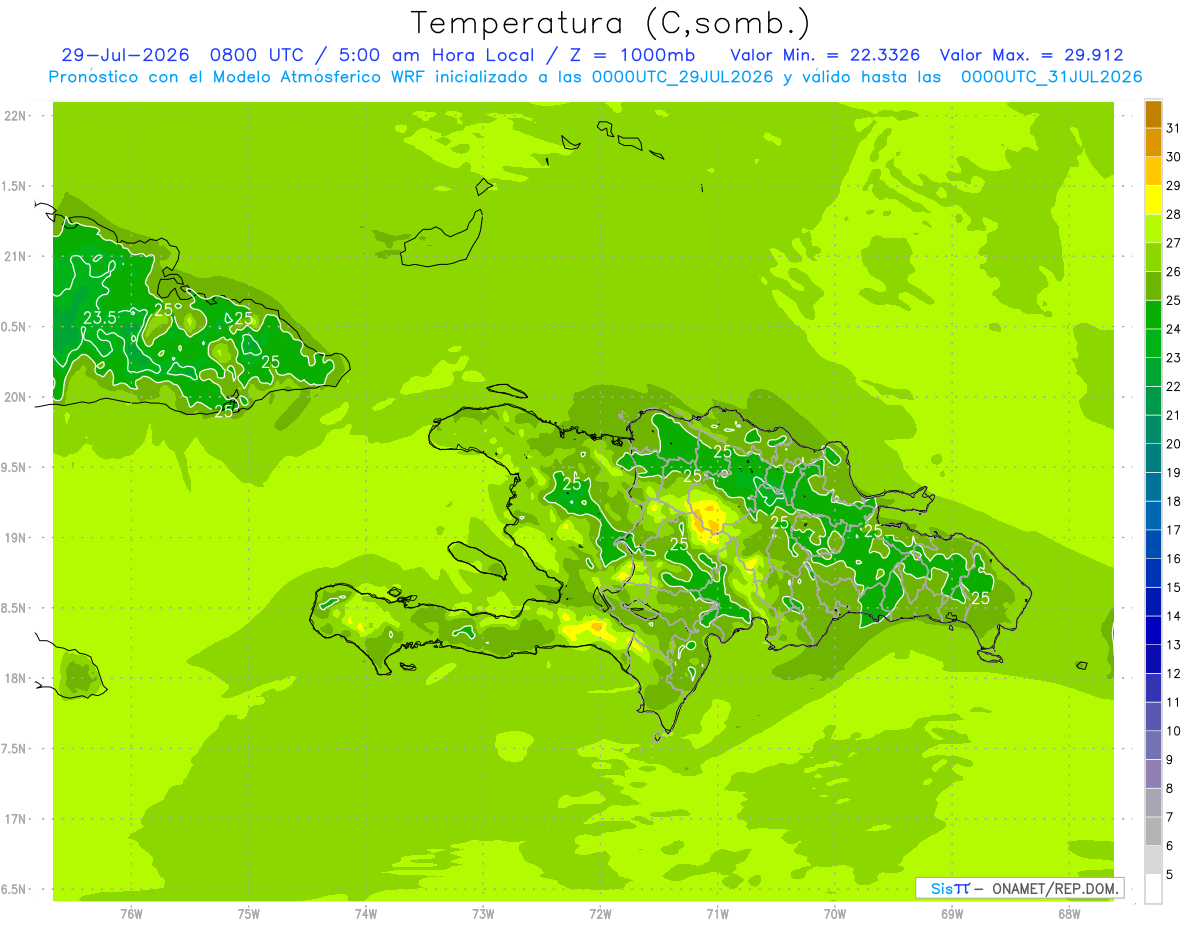Image resolution: width=1200 pixels, height=927 pixels.
Task: Click the '26' value on the color scale
Action: pos(1173,271)
